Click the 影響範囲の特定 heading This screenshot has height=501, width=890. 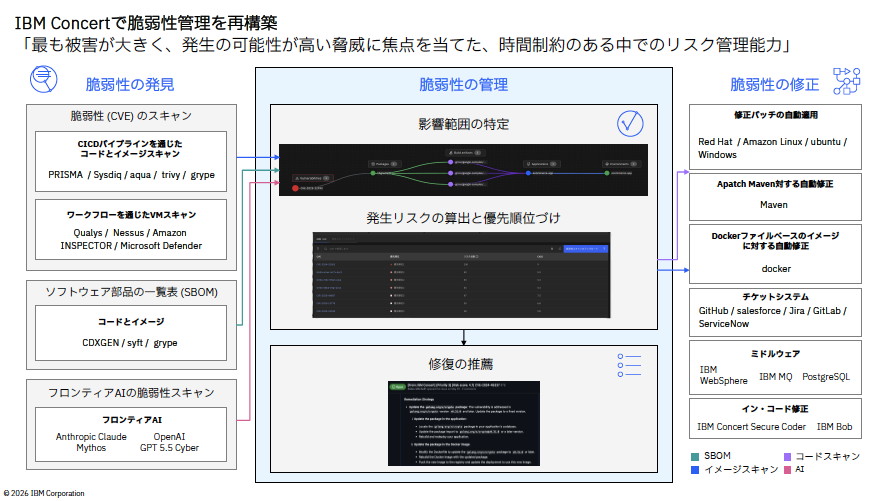click(x=463, y=124)
